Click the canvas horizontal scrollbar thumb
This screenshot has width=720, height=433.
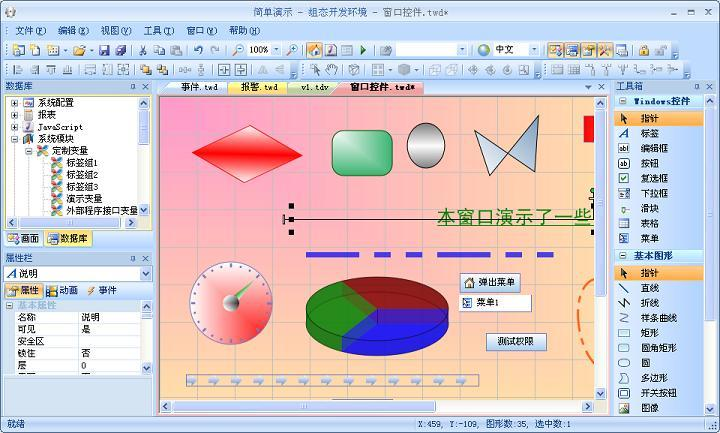[304, 406]
